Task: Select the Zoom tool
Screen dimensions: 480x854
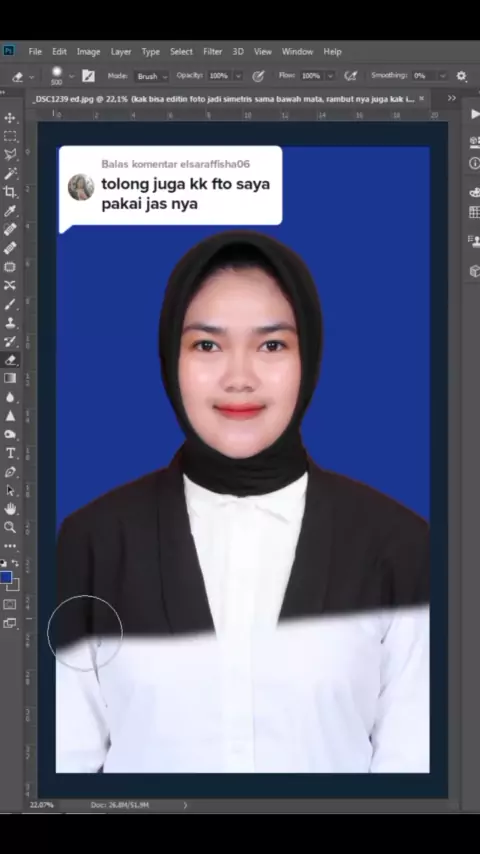Action: [x=10, y=527]
